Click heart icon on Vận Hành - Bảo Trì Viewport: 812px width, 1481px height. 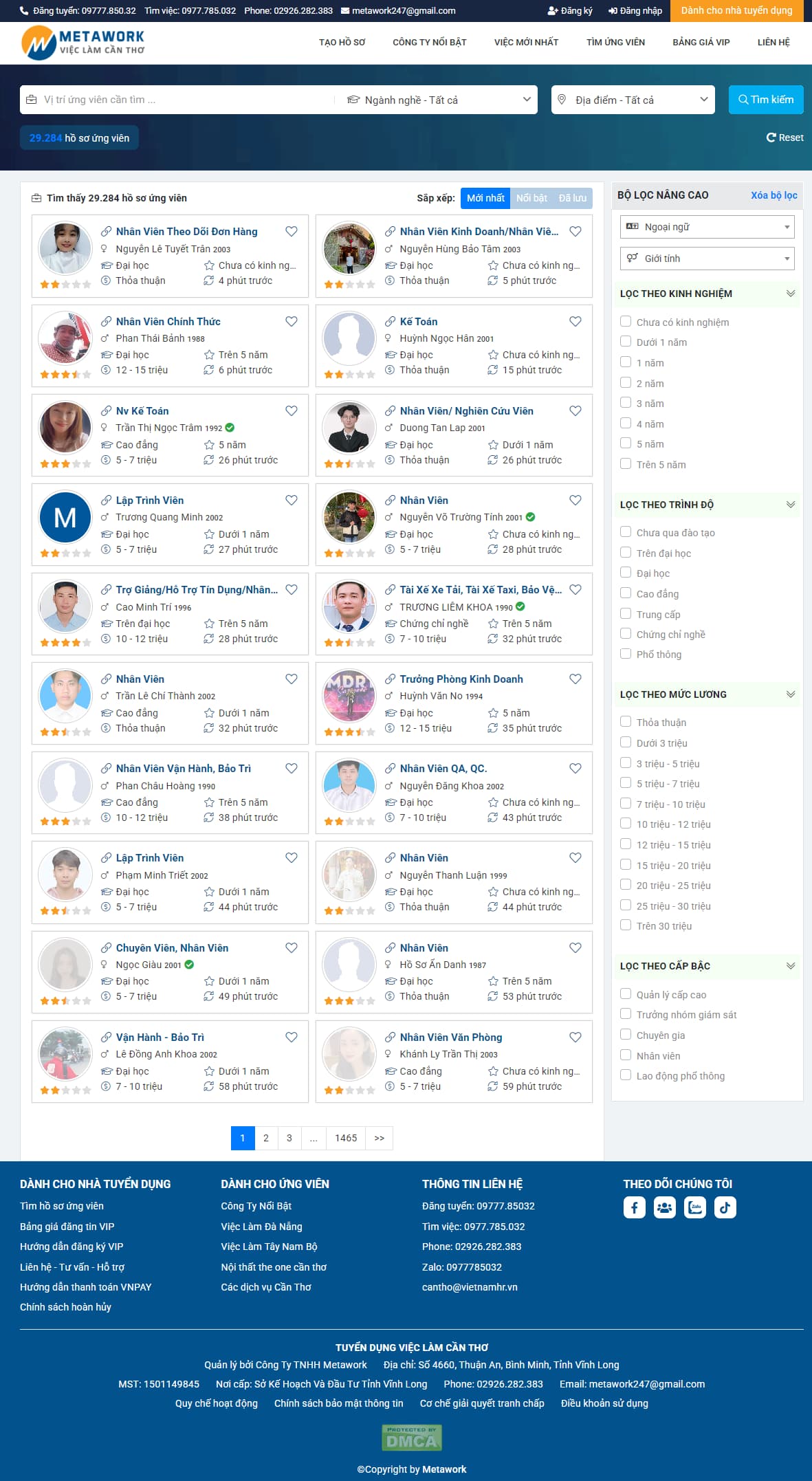[x=292, y=1037]
